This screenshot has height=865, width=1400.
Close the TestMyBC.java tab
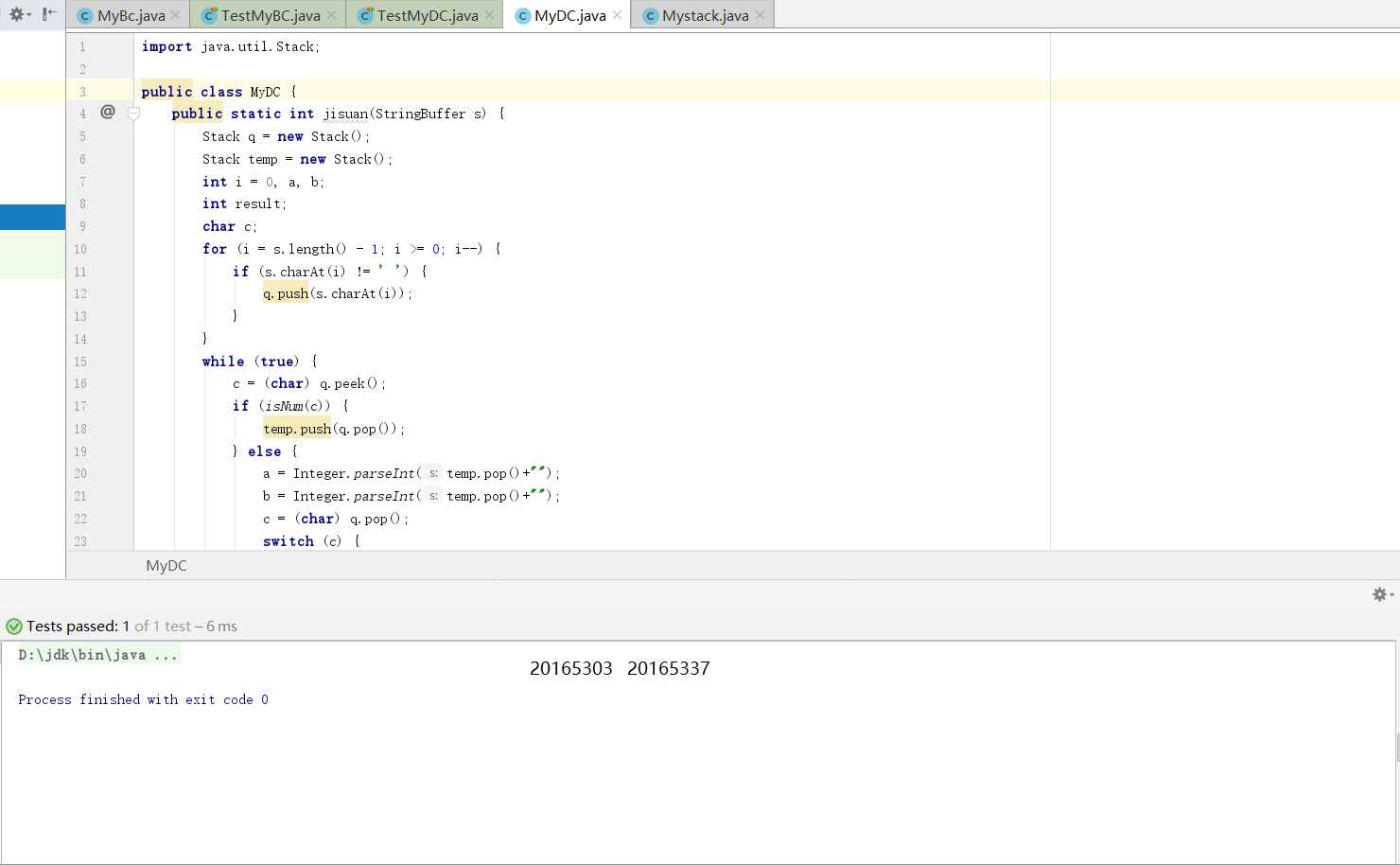(331, 15)
